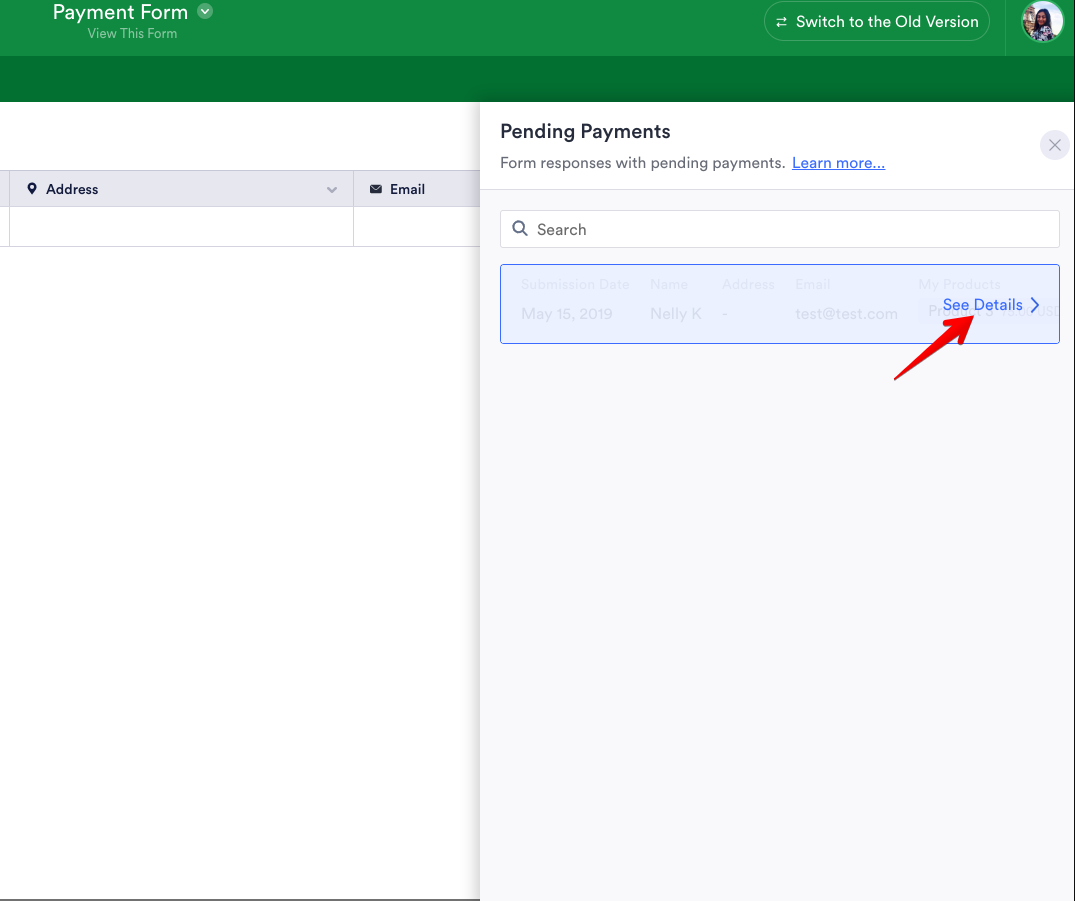
Task: Select the May 15, 2019 submission date
Action: pyautogui.click(x=566, y=314)
